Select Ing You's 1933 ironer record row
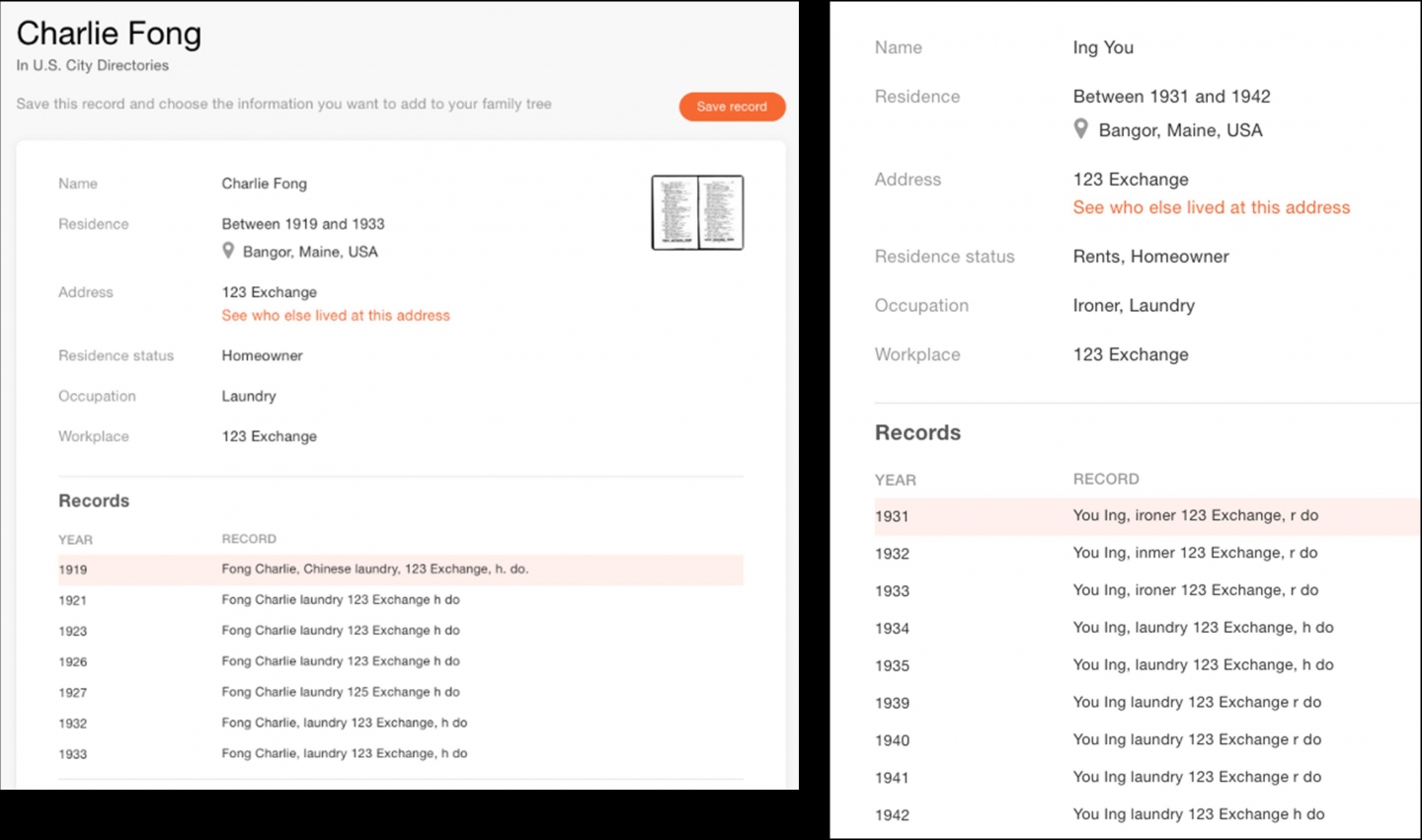The image size is (1422, 840). click(1147, 591)
